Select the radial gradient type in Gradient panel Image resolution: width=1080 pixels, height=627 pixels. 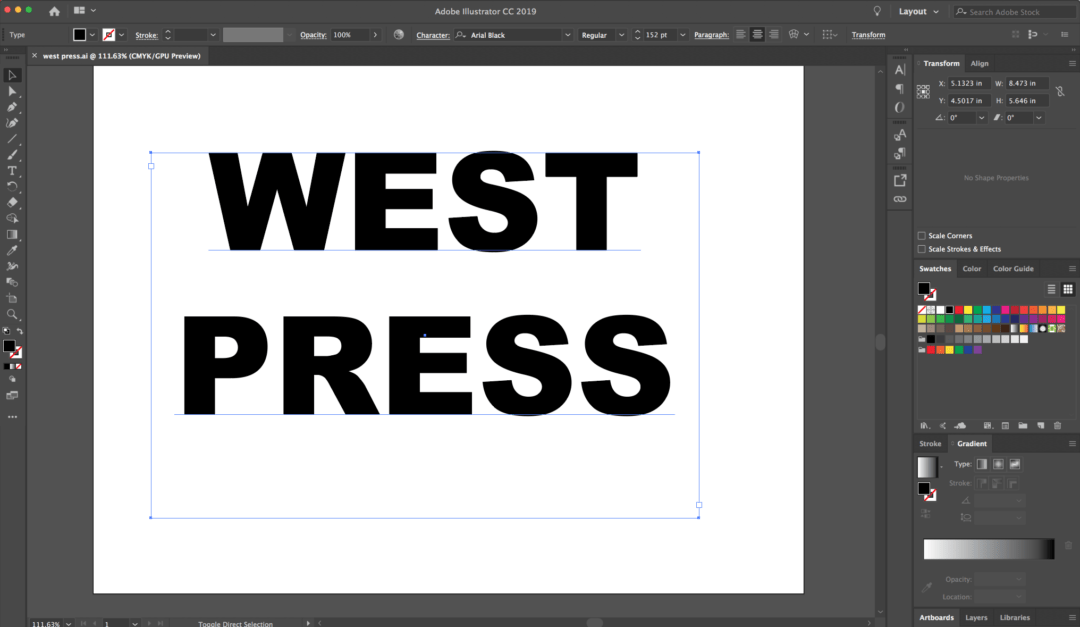[998, 464]
